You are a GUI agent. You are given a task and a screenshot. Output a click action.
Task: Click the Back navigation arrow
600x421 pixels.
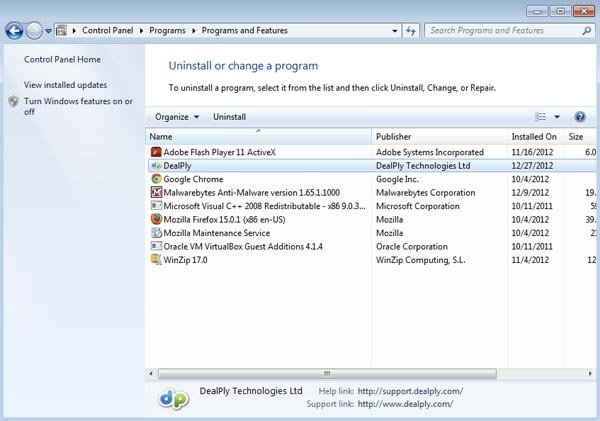15,31
